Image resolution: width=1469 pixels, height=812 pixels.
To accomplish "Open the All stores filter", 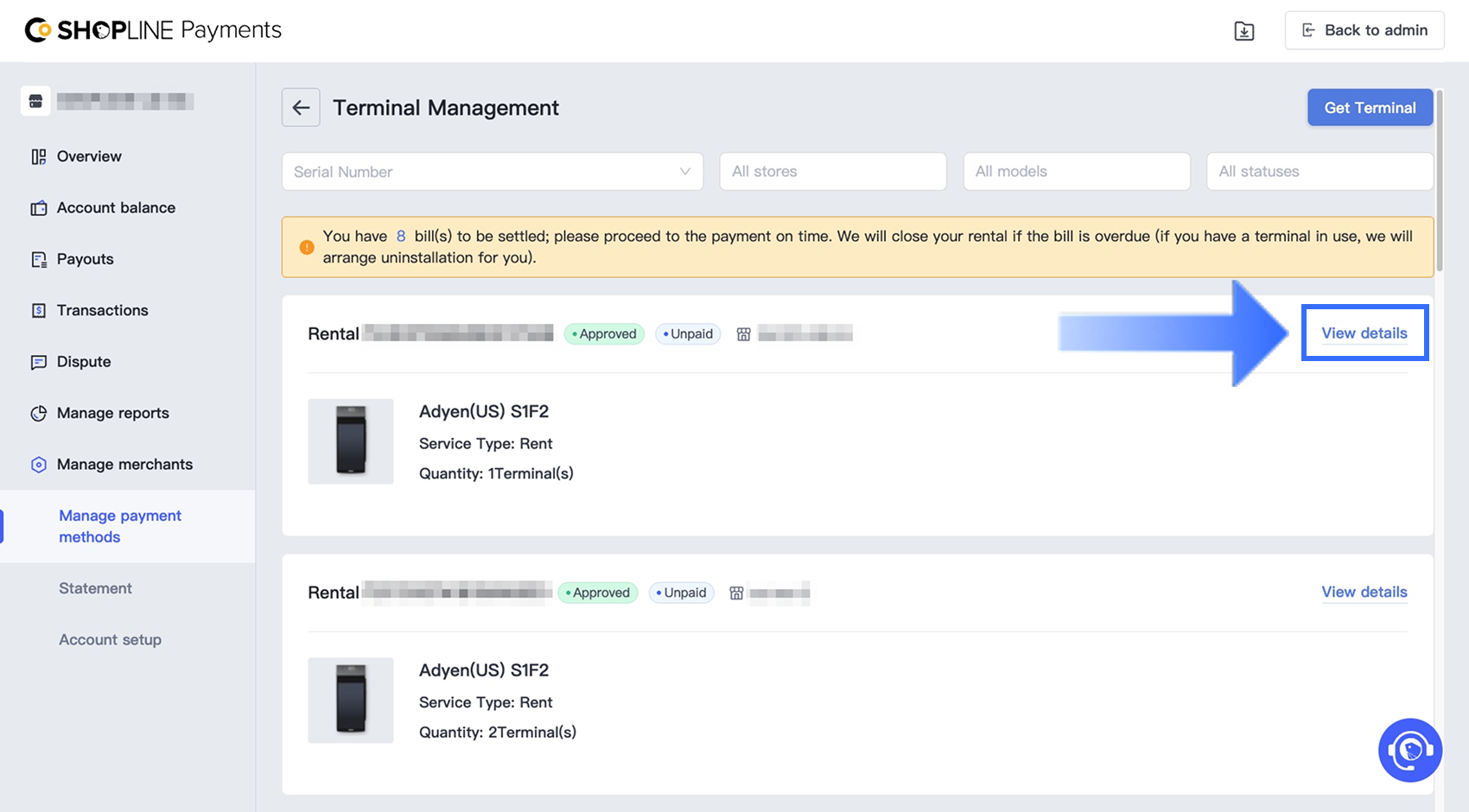I will pyautogui.click(x=832, y=172).
